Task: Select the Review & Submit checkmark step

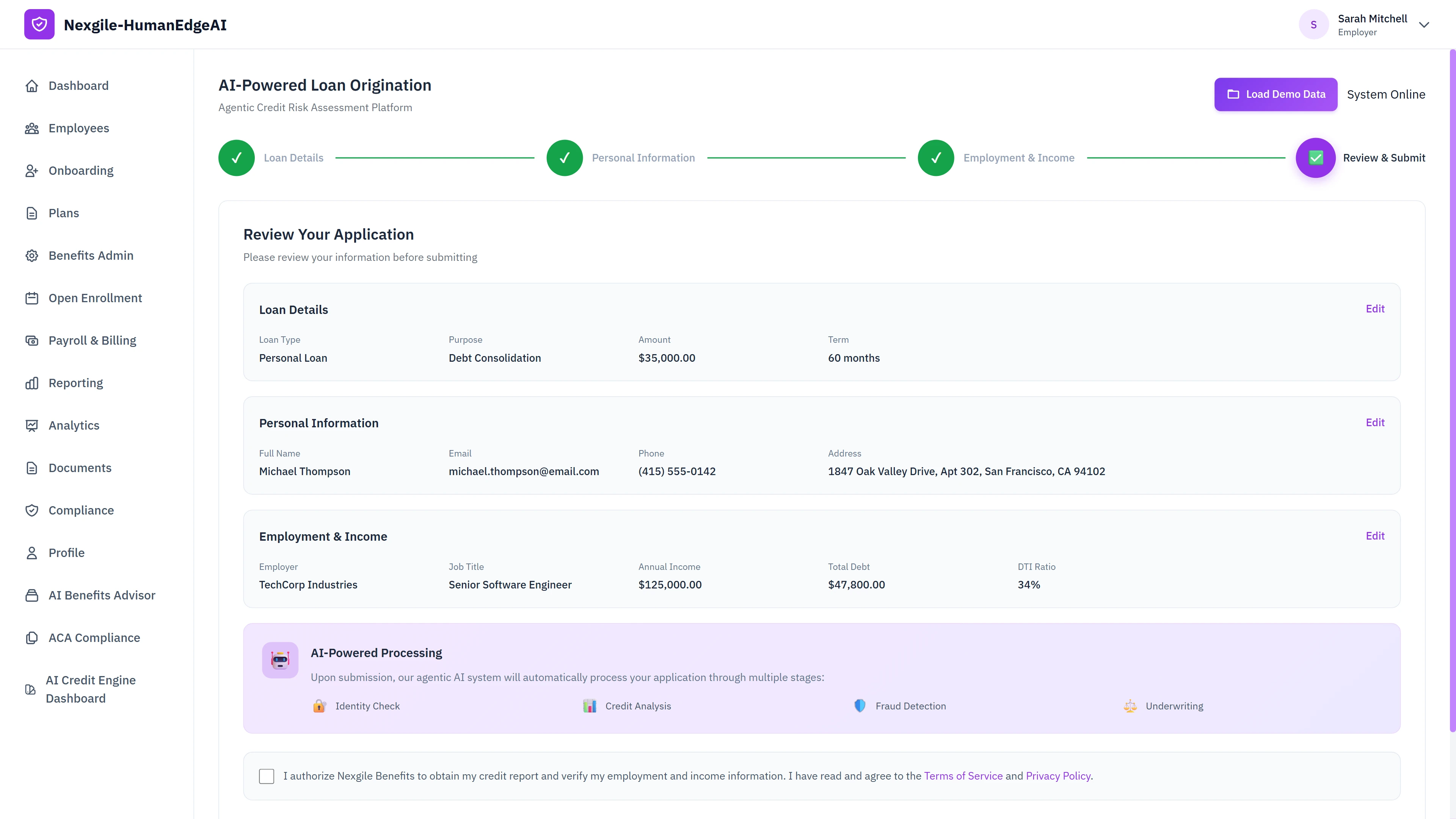Action: click(1316, 158)
